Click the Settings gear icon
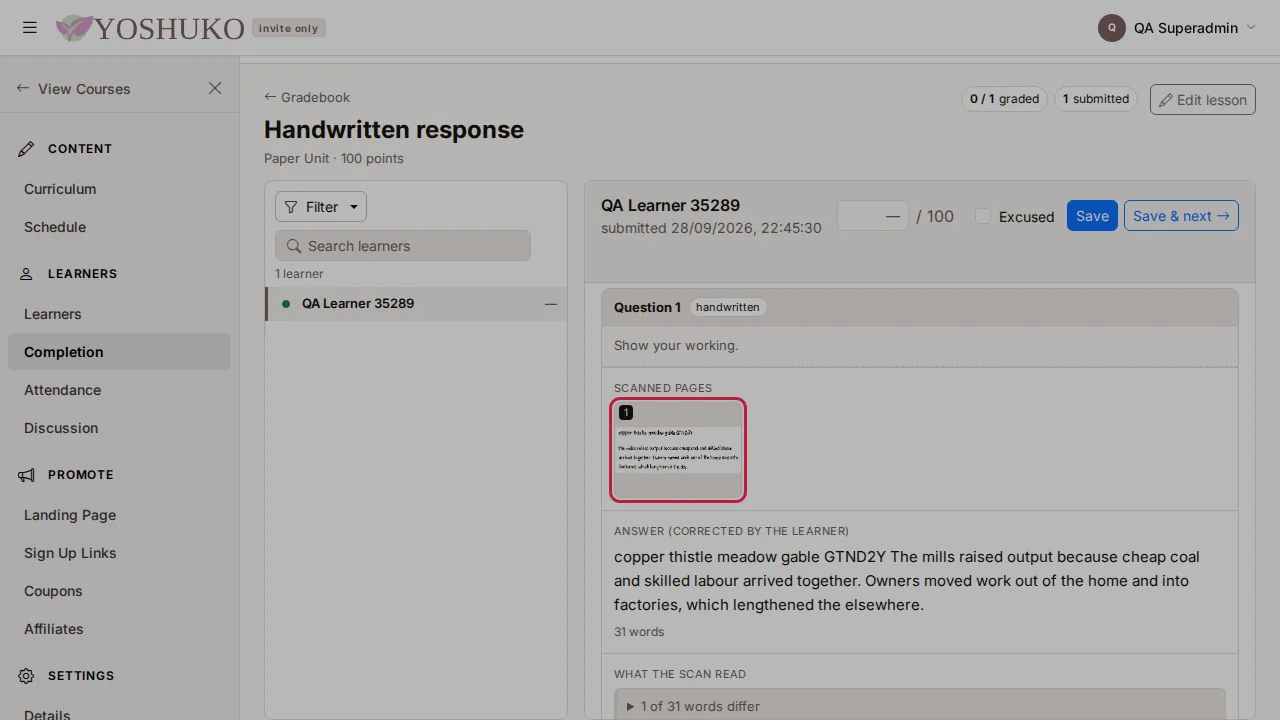Image resolution: width=1280 pixels, height=720 pixels. coord(26,676)
